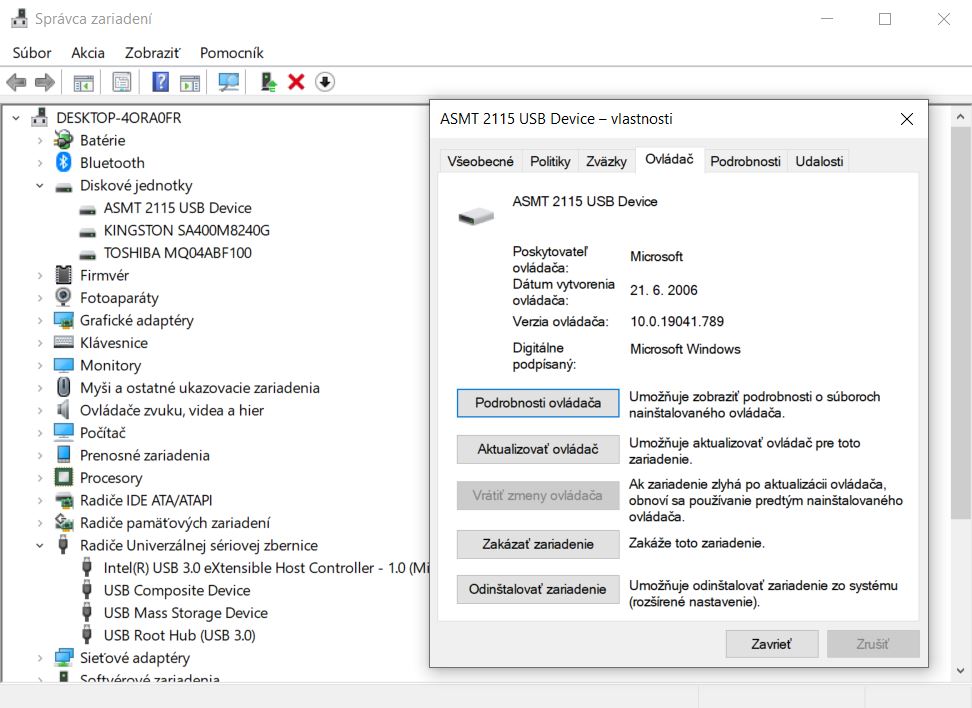Click the down-arrow disable device icon

click(x=325, y=82)
